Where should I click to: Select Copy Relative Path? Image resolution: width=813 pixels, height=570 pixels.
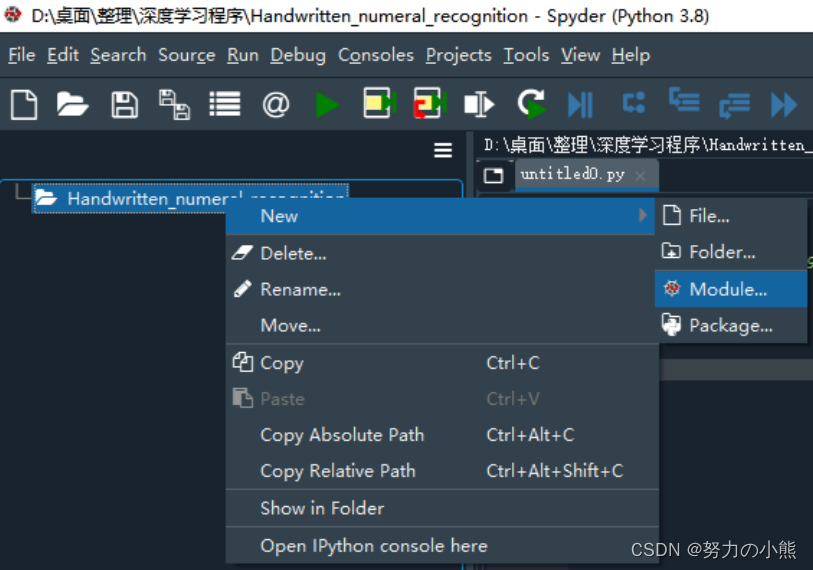442,471
